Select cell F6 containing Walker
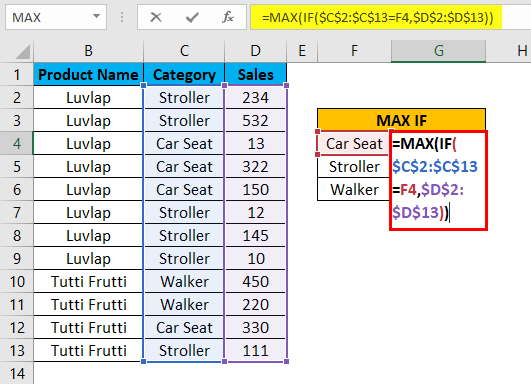This screenshot has height=384, width=531. 354,190
